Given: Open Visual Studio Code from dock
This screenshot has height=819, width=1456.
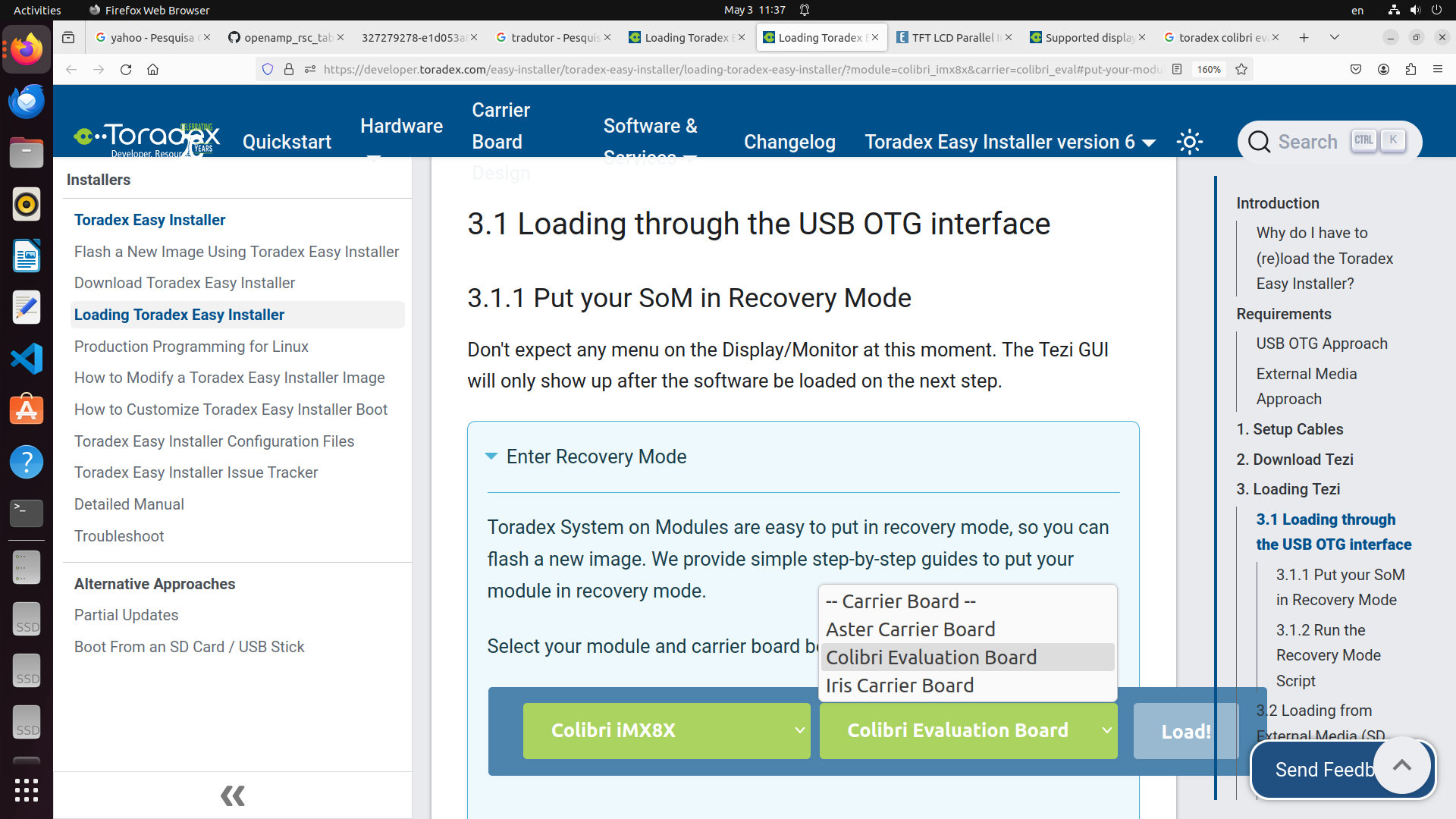Looking at the screenshot, I should point(27,359).
